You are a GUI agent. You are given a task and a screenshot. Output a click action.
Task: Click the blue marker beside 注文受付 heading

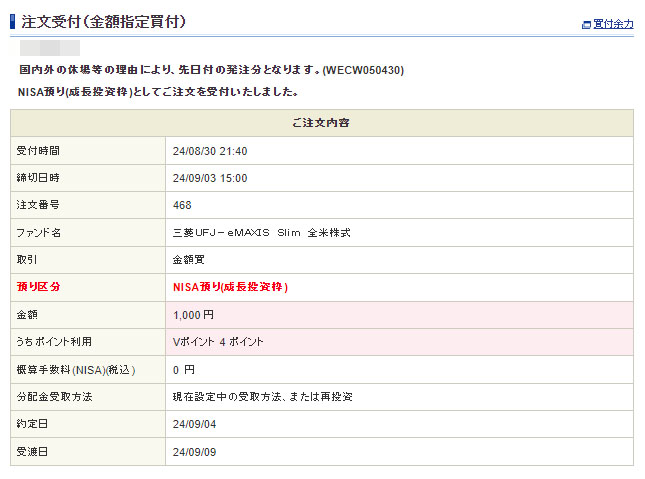[x=13, y=21]
